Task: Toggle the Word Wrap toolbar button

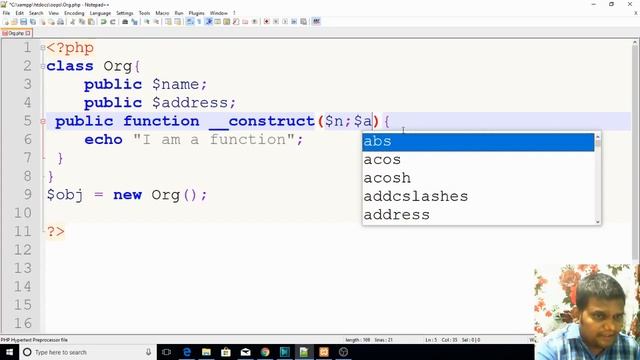Action: point(189,22)
